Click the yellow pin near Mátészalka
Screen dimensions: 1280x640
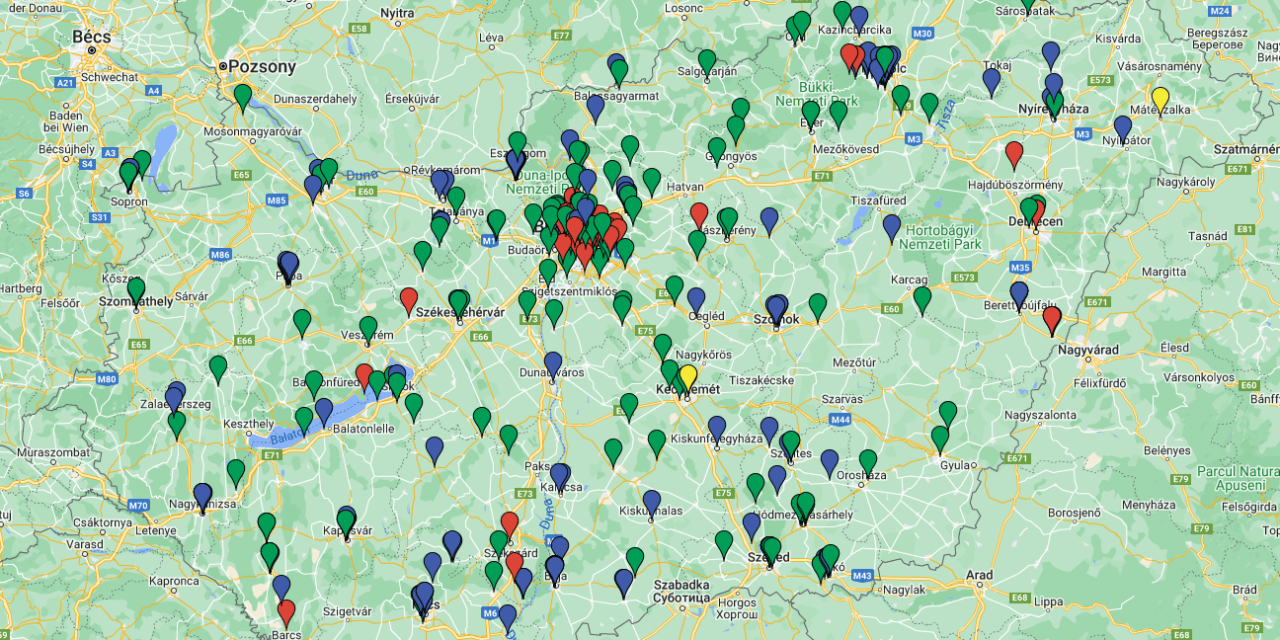point(1162,96)
